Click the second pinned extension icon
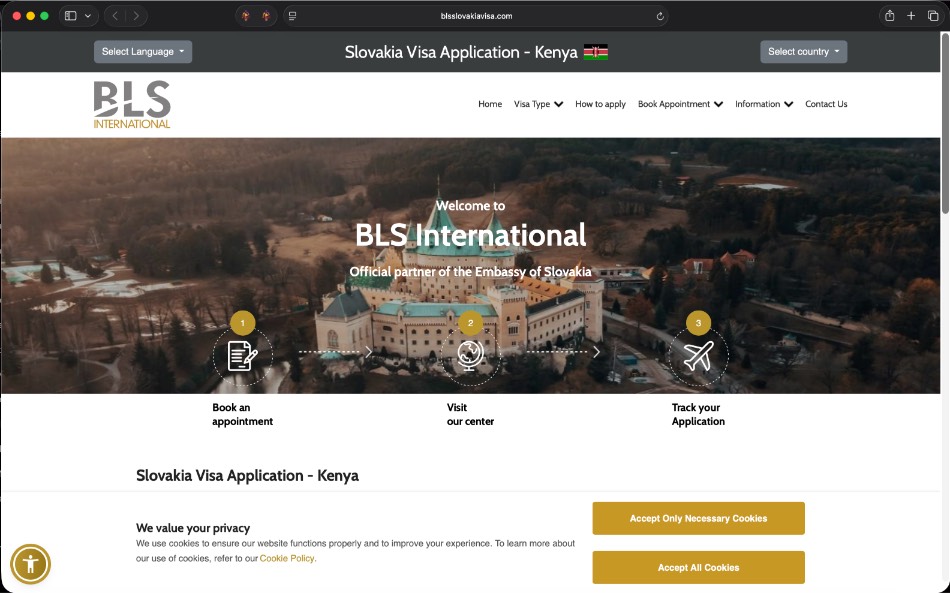 (x=266, y=16)
